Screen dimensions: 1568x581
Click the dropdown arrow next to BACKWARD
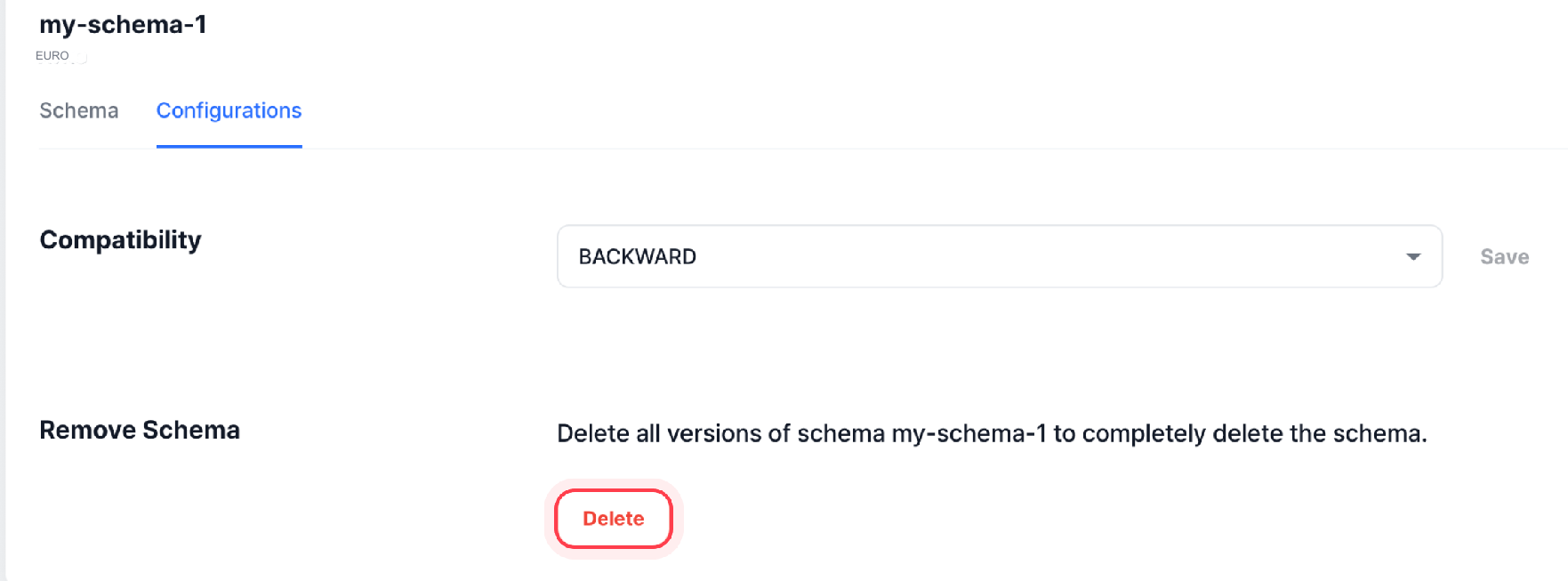point(1412,256)
